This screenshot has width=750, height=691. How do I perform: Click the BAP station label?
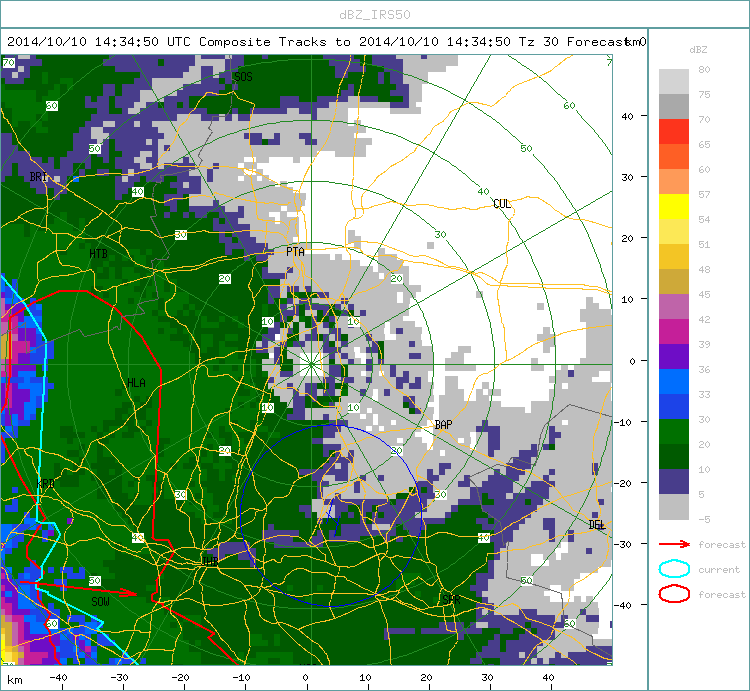443,424
